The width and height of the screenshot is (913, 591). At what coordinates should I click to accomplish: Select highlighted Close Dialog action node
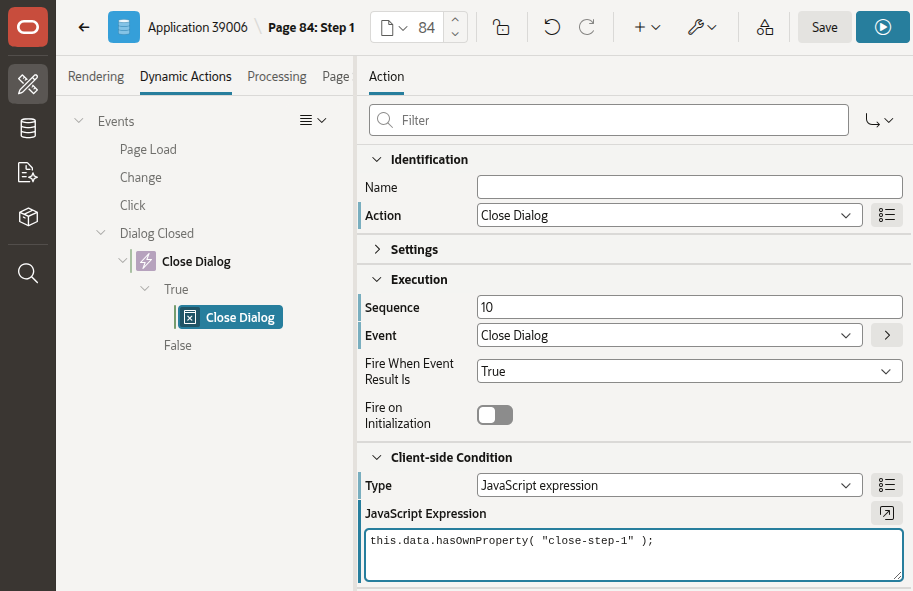pyautogui.click(x=231, y=317)
